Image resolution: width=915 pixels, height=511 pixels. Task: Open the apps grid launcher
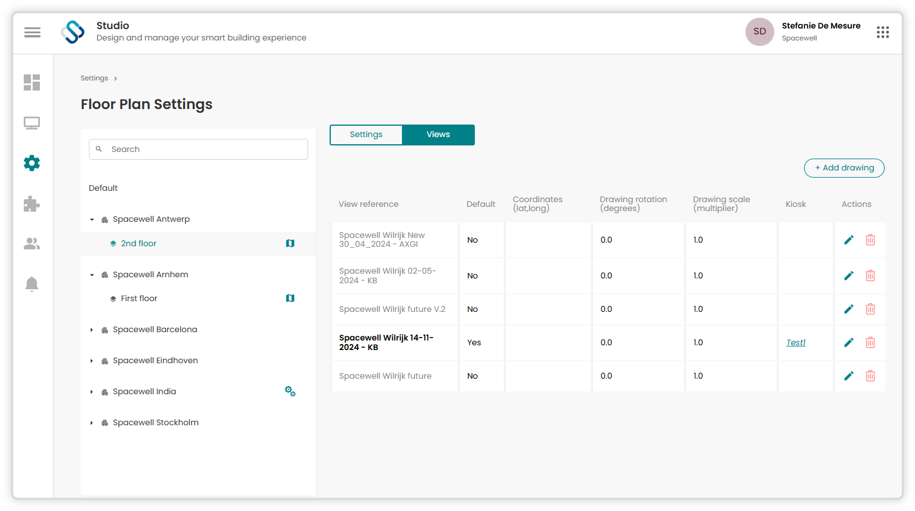coord(882,32)
